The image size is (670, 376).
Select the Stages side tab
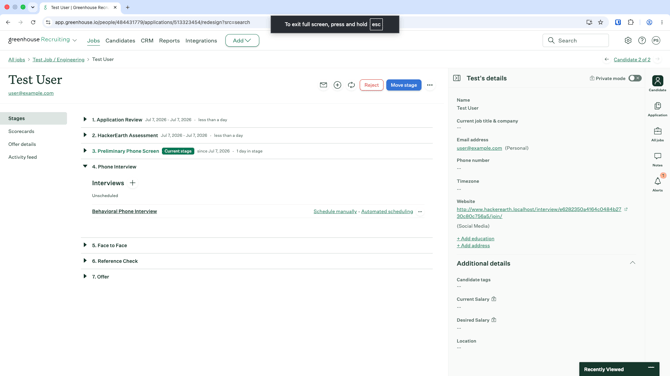[33, 118]
